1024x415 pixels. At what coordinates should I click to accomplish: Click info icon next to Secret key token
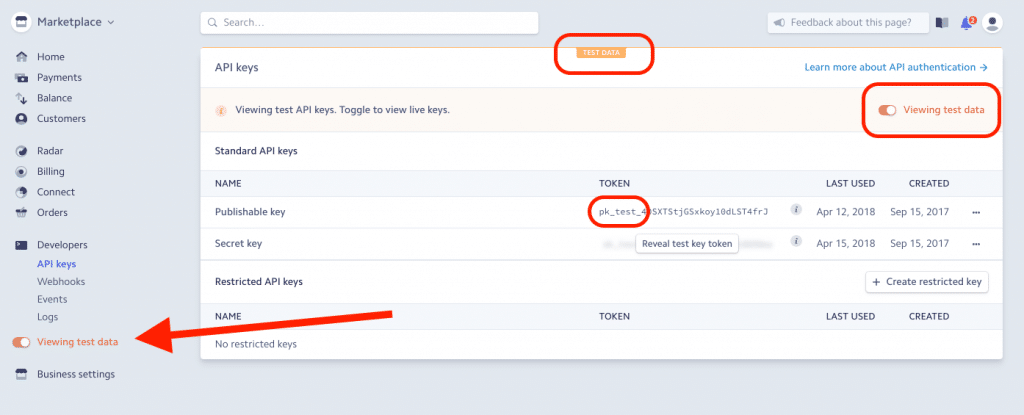pyautogui.click(x=795, y=241)
